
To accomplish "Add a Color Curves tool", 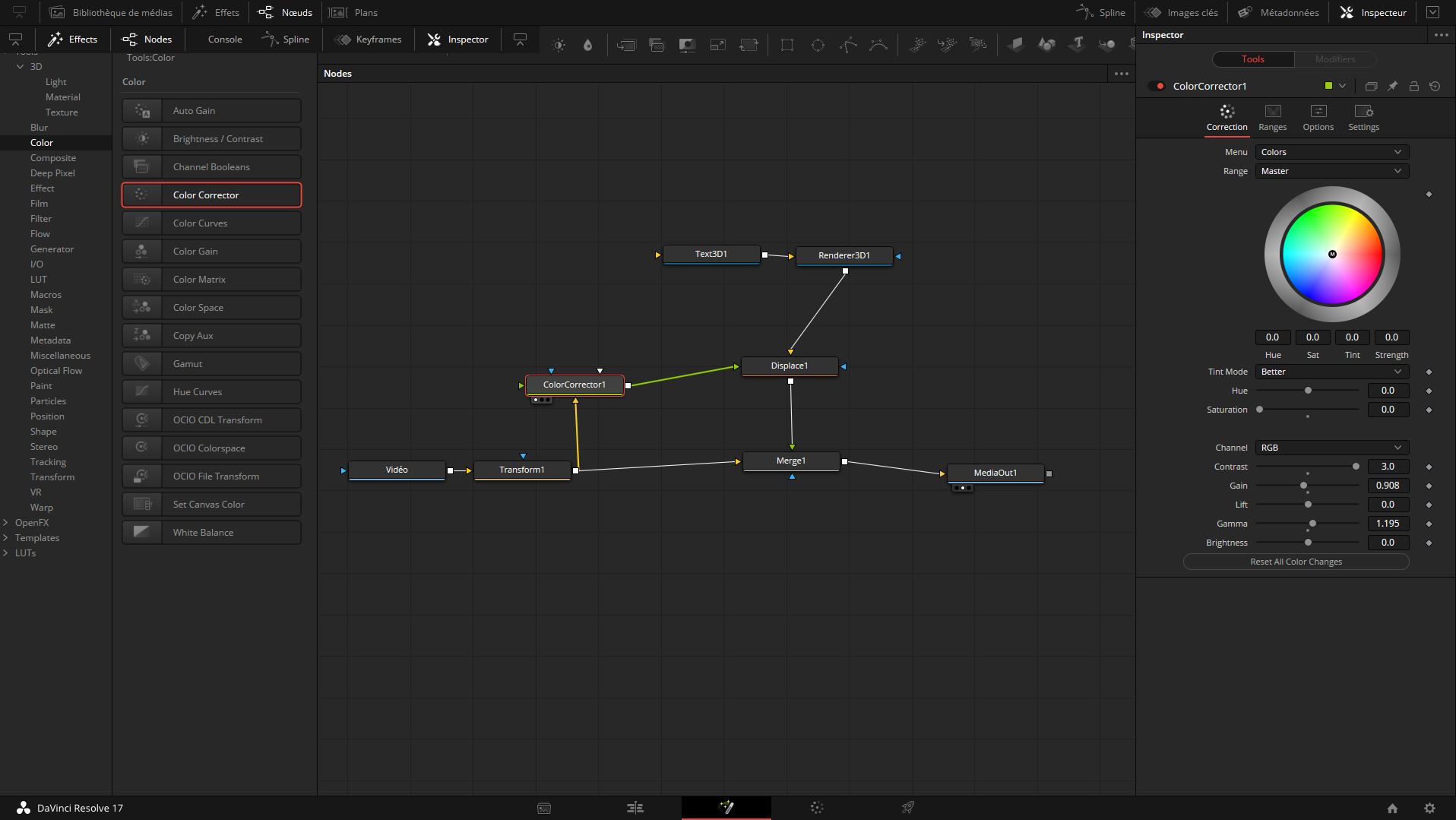I will point(211,223).
